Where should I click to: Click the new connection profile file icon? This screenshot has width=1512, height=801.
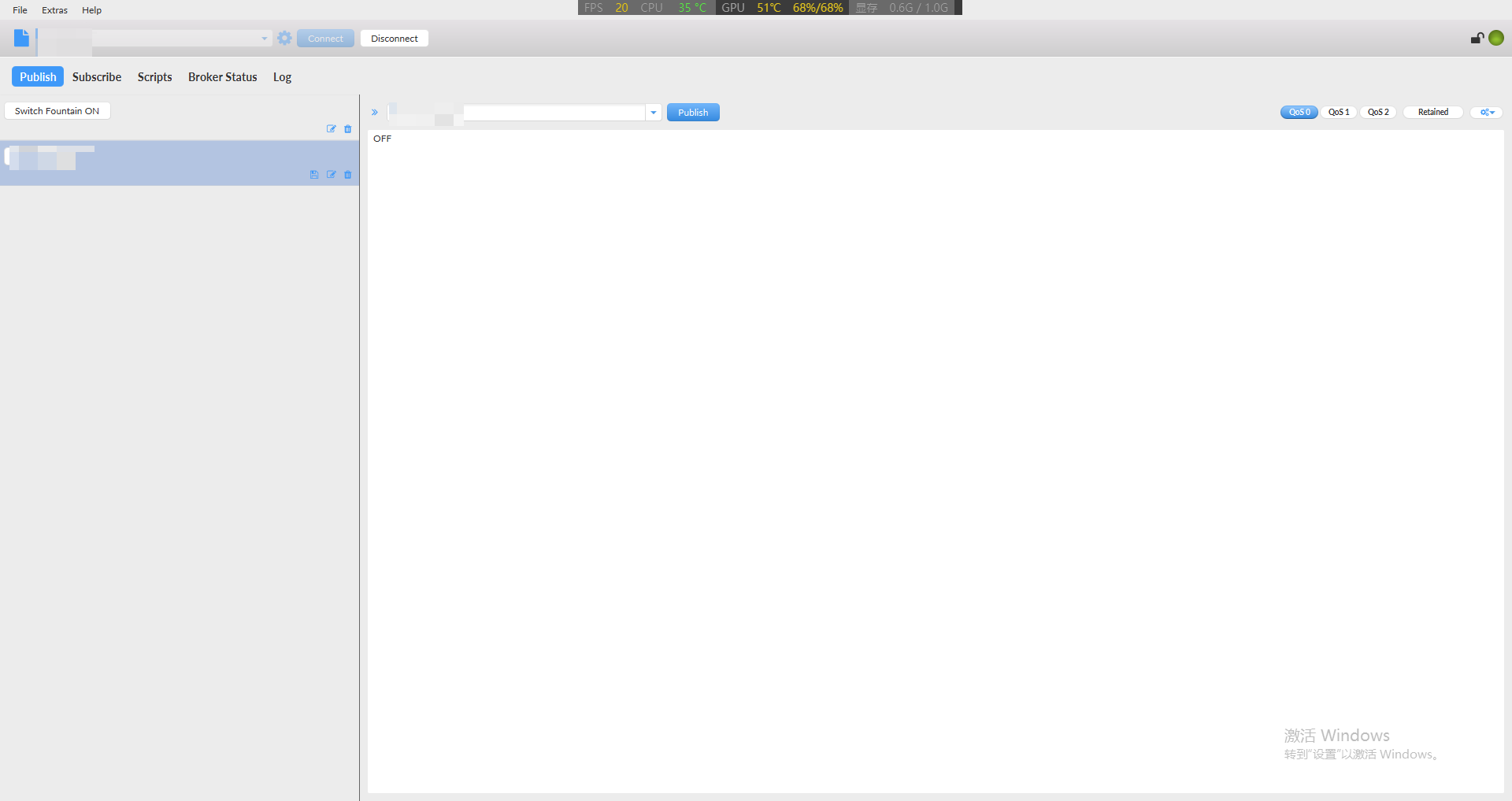pyautogui.click(x=21, y=38)
